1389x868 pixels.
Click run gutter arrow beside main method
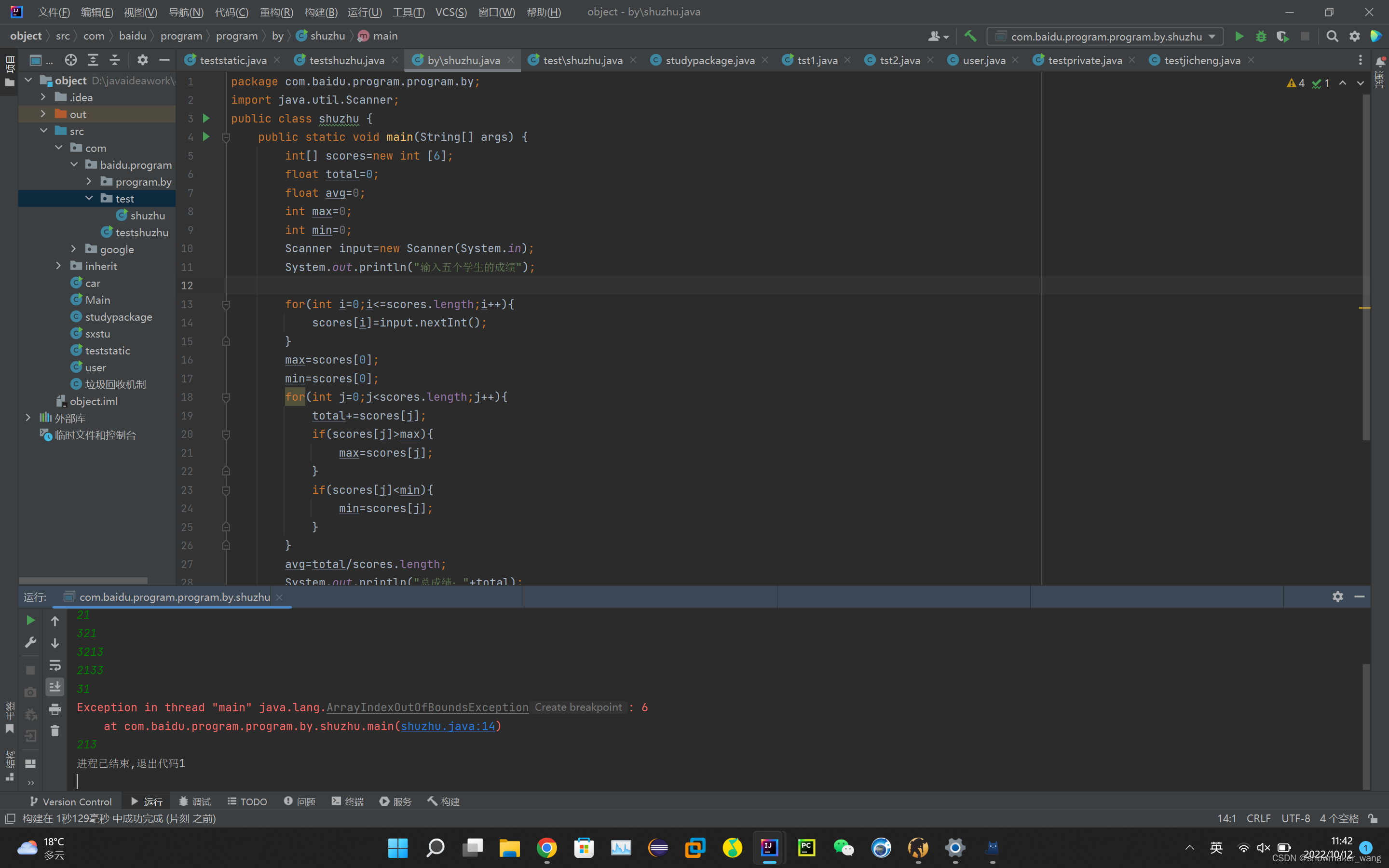[206, 136]
